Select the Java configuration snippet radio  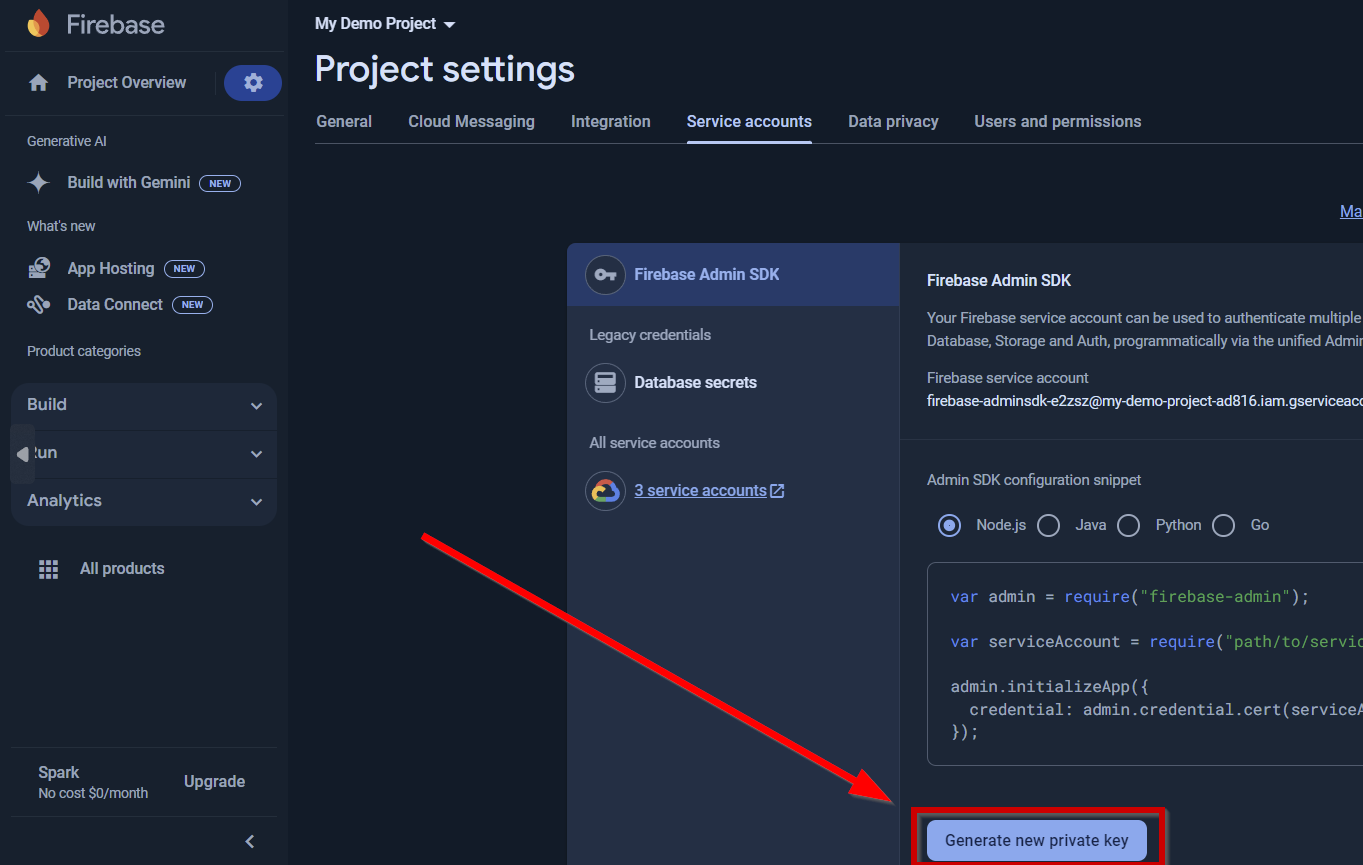point(1048,525)
